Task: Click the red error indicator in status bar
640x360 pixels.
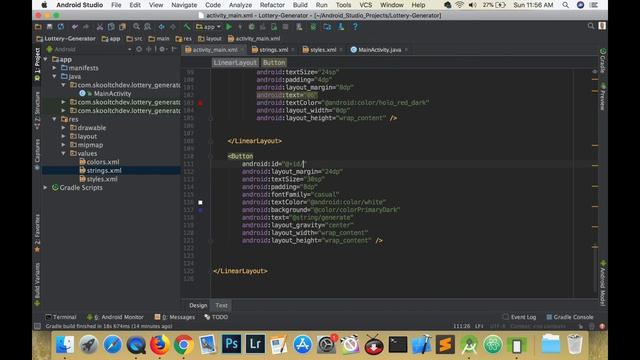Action: coord(602,327)
